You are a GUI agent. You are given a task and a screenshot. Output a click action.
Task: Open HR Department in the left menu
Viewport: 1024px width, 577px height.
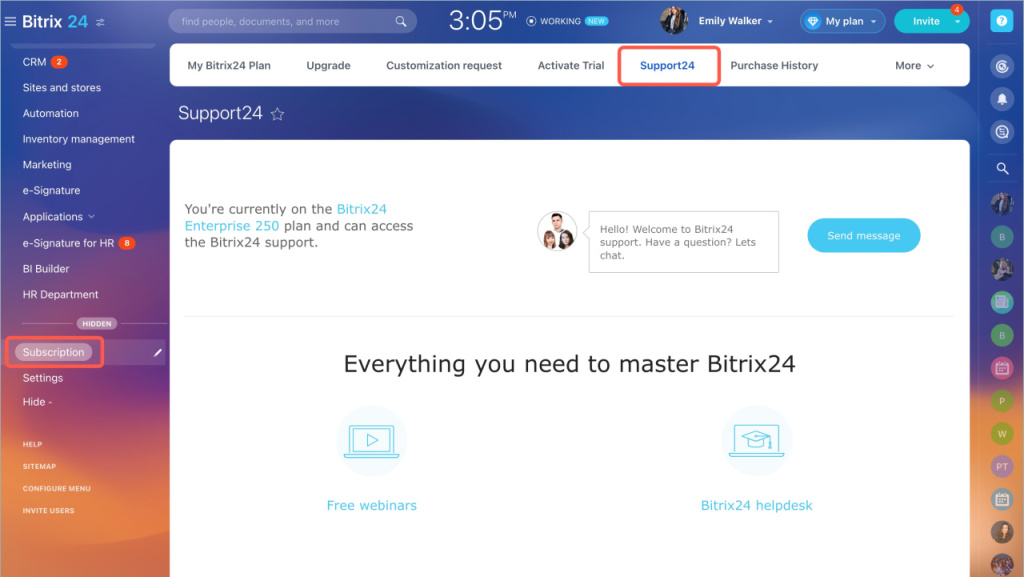[x=60, y=294]
